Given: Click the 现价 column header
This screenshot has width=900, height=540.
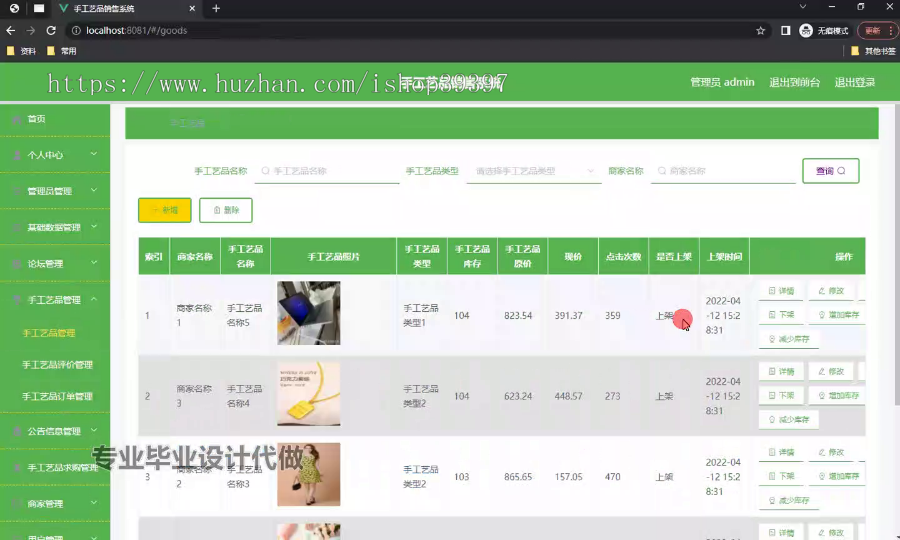Looking at the screenshot, I should click(x=573, y=257).
